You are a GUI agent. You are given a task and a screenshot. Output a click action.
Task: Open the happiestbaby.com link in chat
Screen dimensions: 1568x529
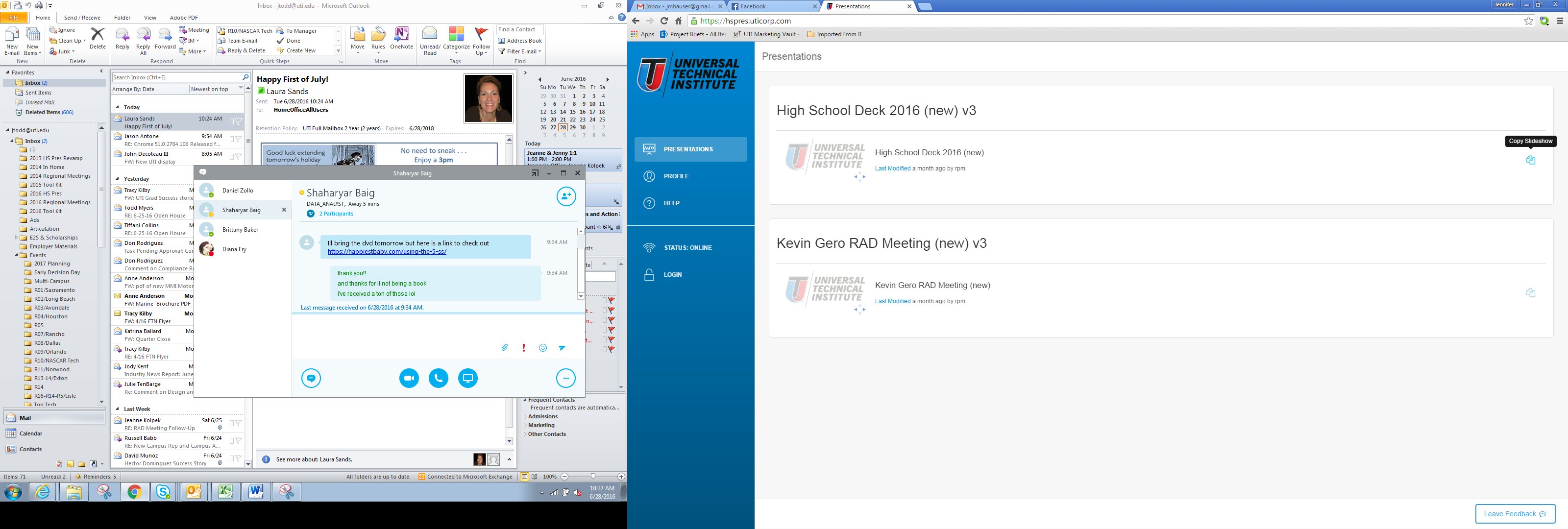click(387, 251)
